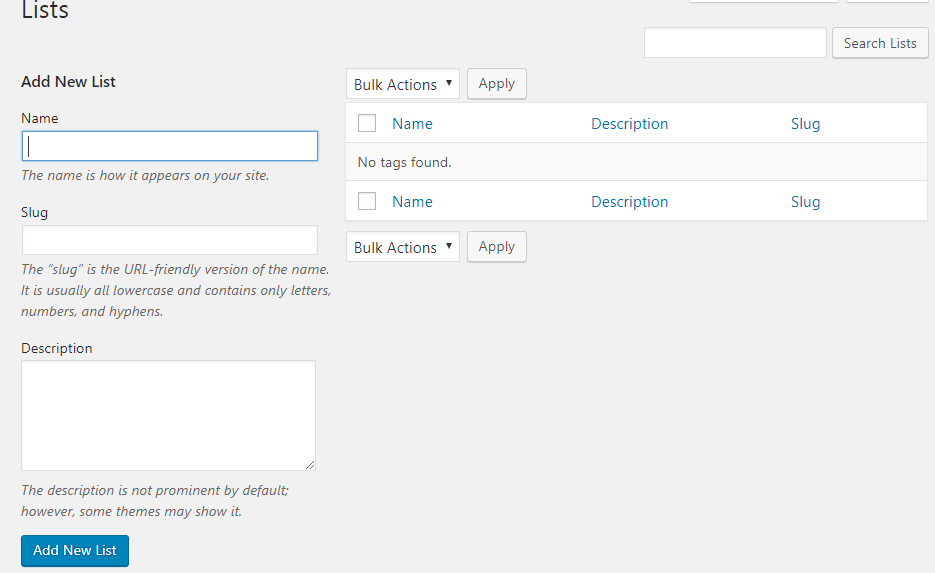Focus the Name text field
The width and height of the screenshot is (935, 573).
(x=169, y=146)
